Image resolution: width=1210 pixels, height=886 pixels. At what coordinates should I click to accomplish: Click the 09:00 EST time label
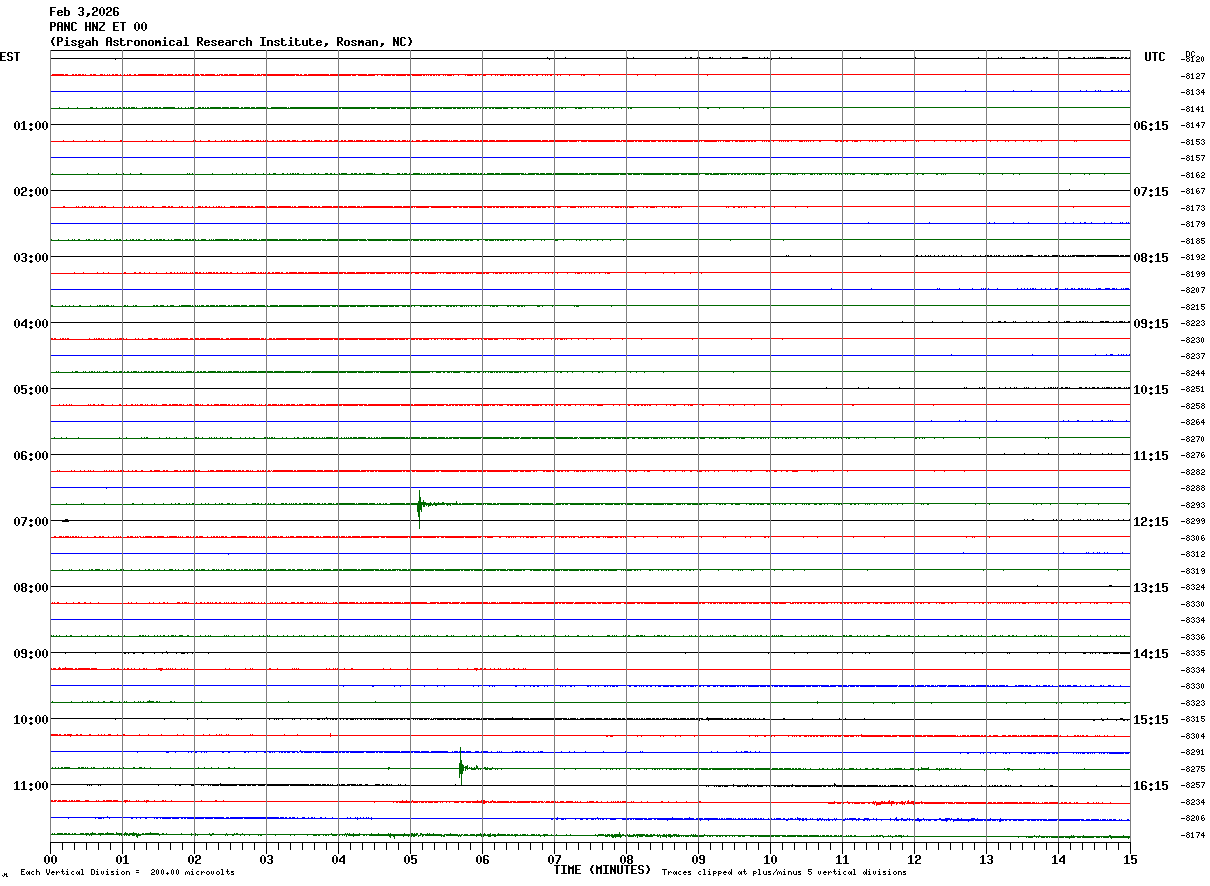point(31,654)
